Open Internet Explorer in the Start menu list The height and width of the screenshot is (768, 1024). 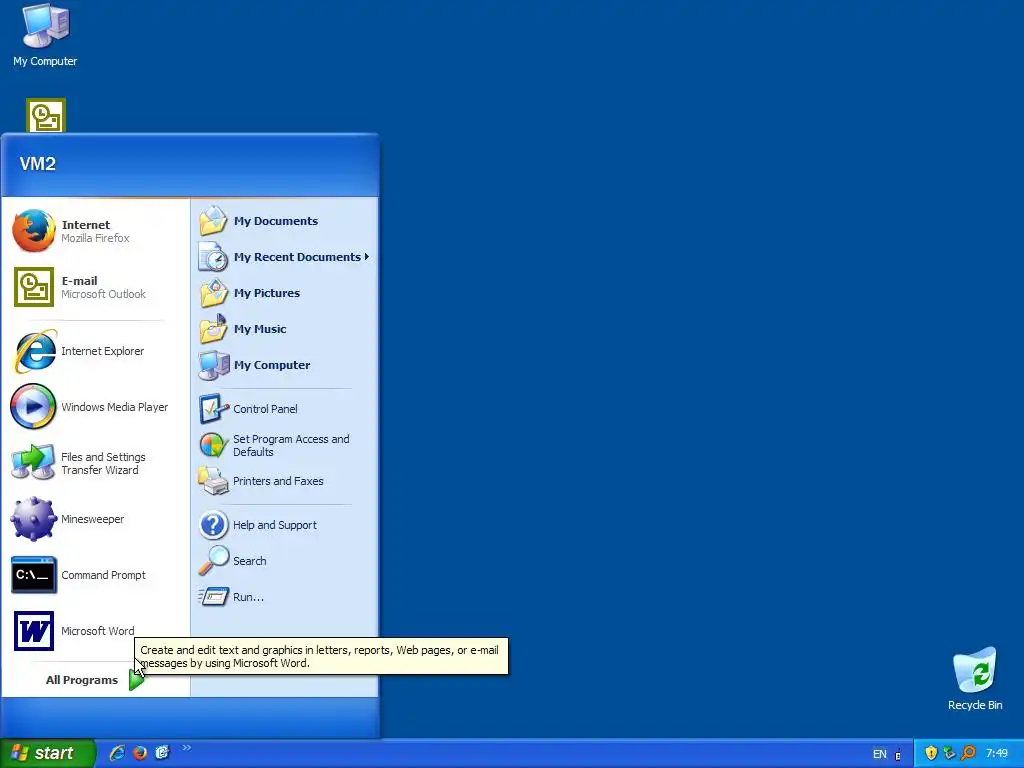(x=96, y=351)
